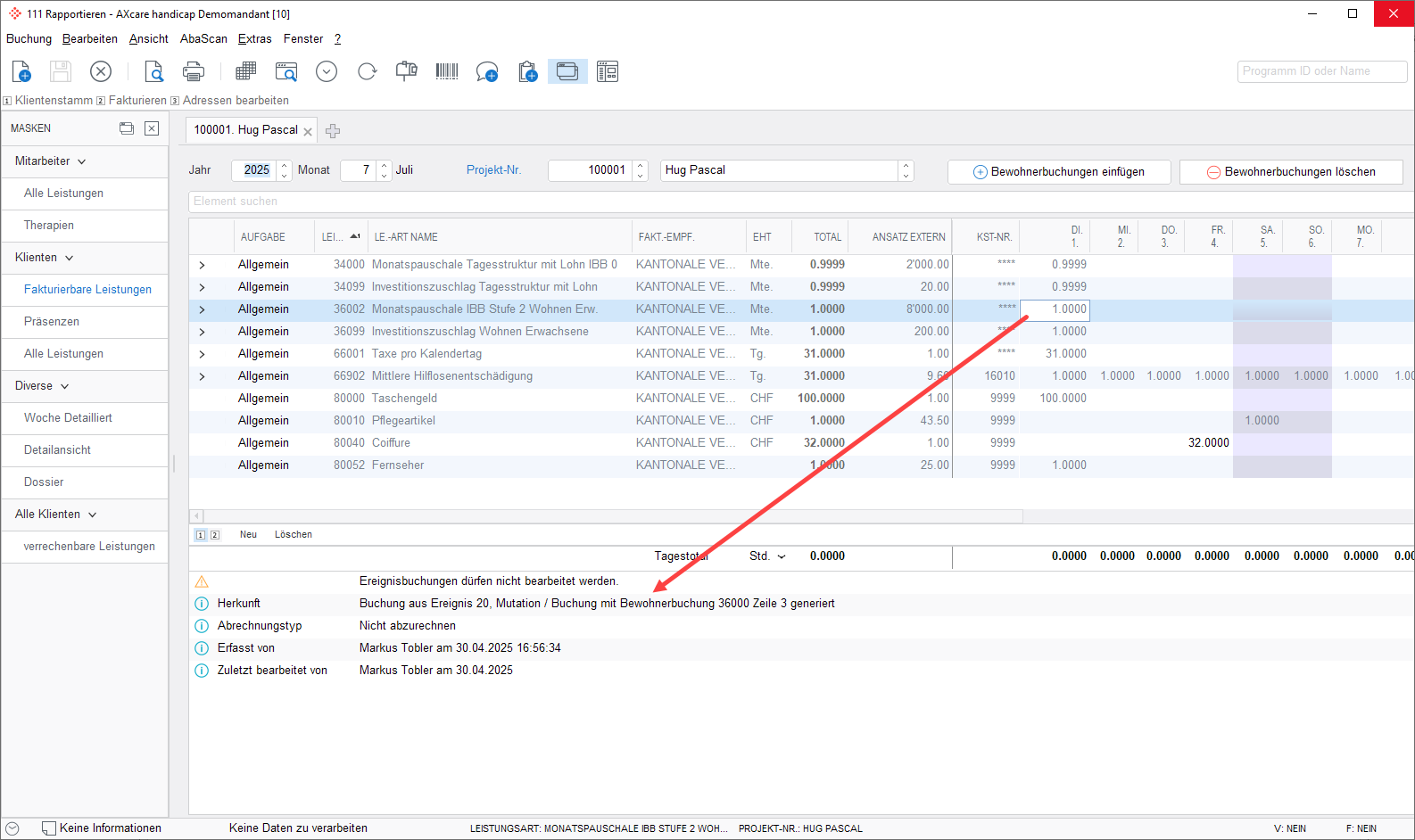Click the clipboard with plus icon
This screenshot has height=840, width=1415.
[x=527, y=71]
